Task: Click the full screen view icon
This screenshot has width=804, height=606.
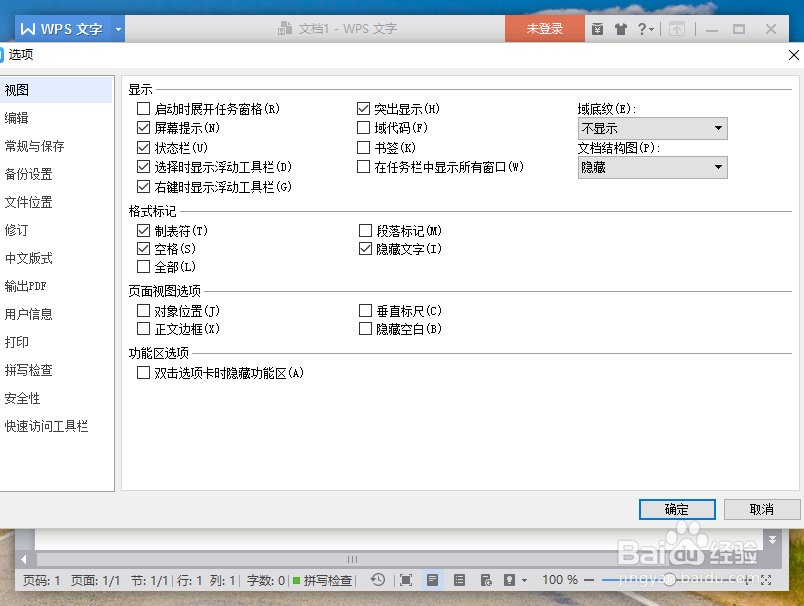Action: click(x=406, y=580)
